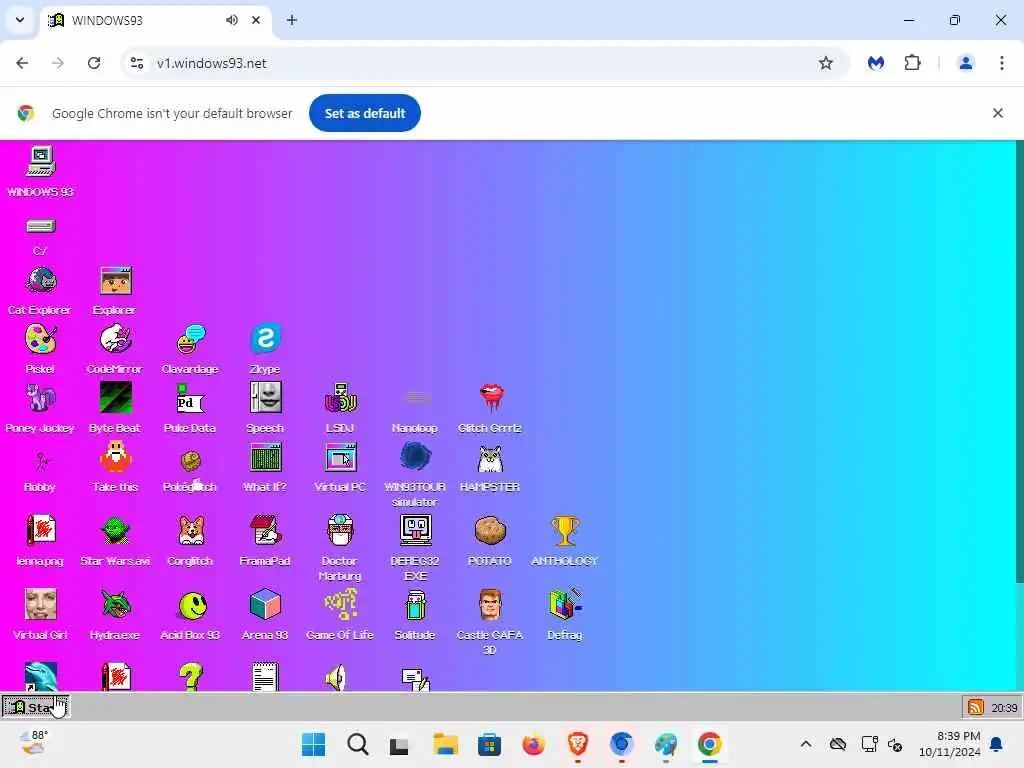
Task: Play Star Wars.avi icon
Action: (x=116, y=530)
